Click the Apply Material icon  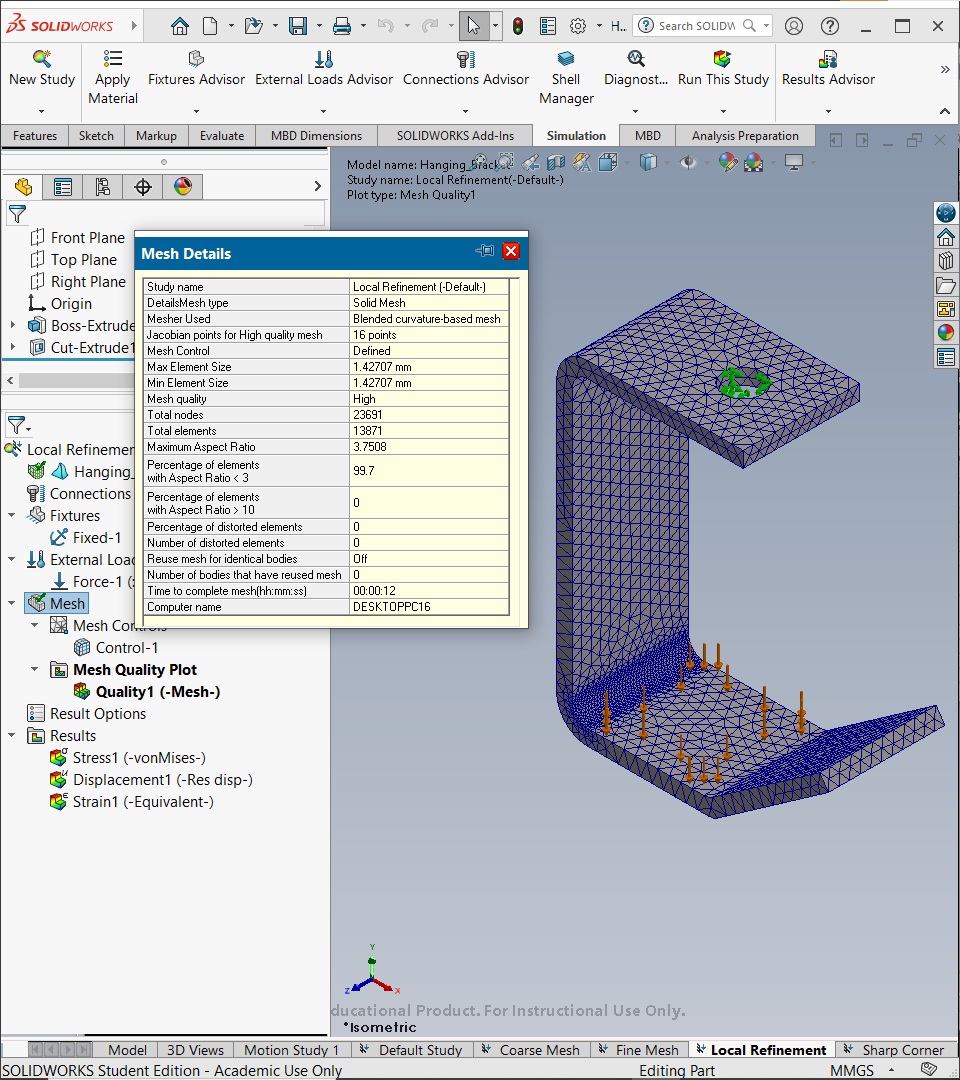(x=112, y=59)
